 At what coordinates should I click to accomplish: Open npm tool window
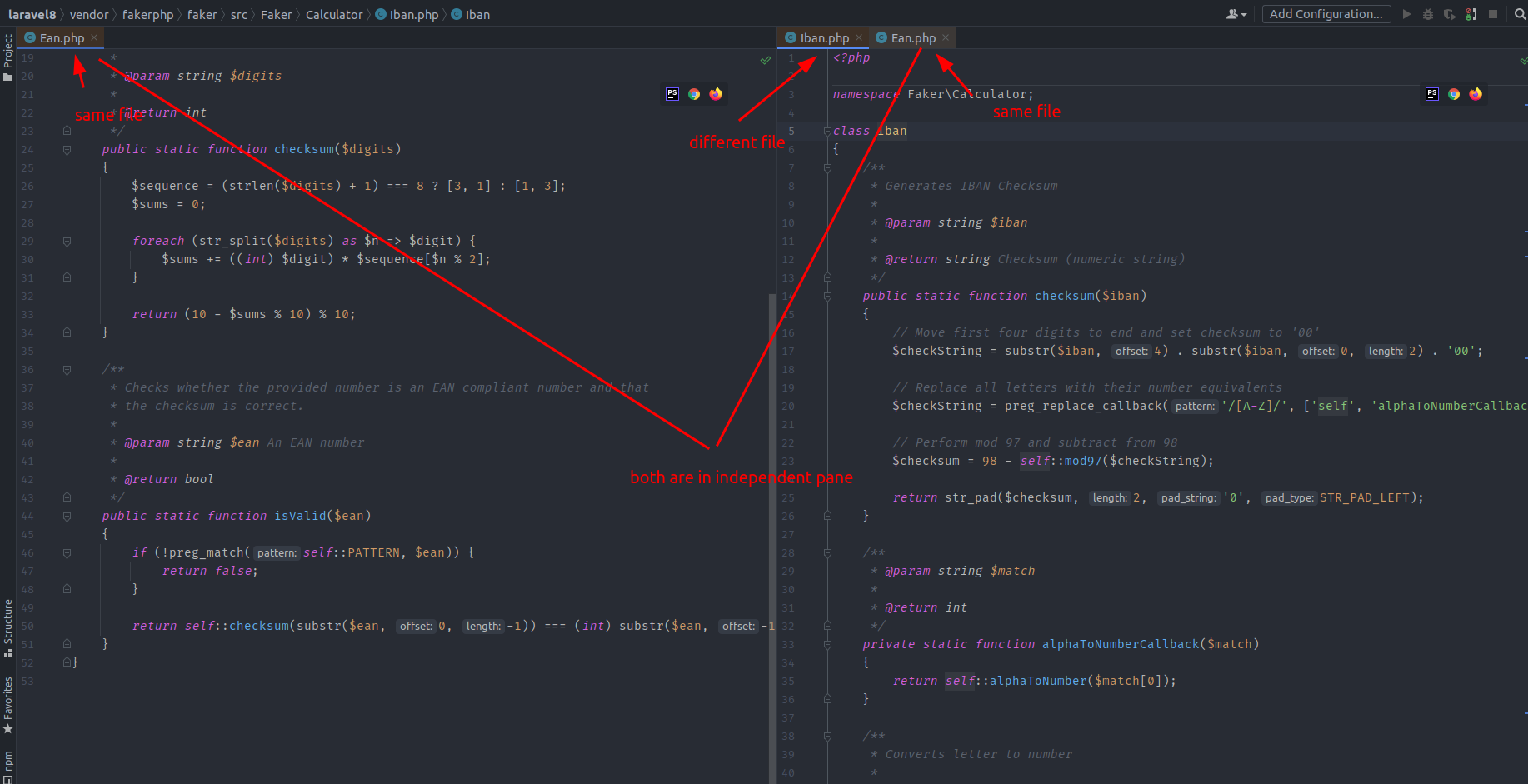(x=7, y=767)
